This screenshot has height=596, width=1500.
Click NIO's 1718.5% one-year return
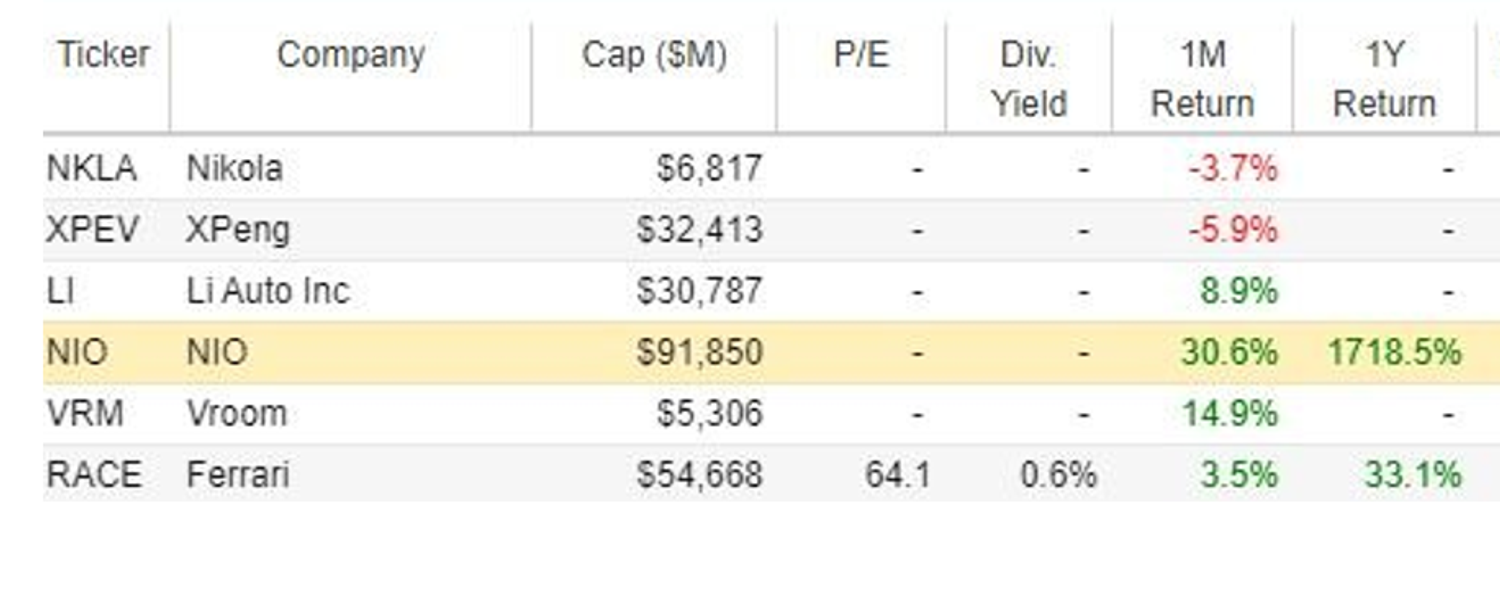point(1394,352)
